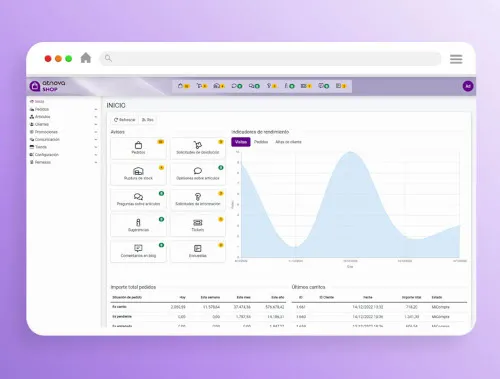Screen dimensions: 500x379
Task: Click the 'Este año' column header
Action: click(x=277, y=297)
